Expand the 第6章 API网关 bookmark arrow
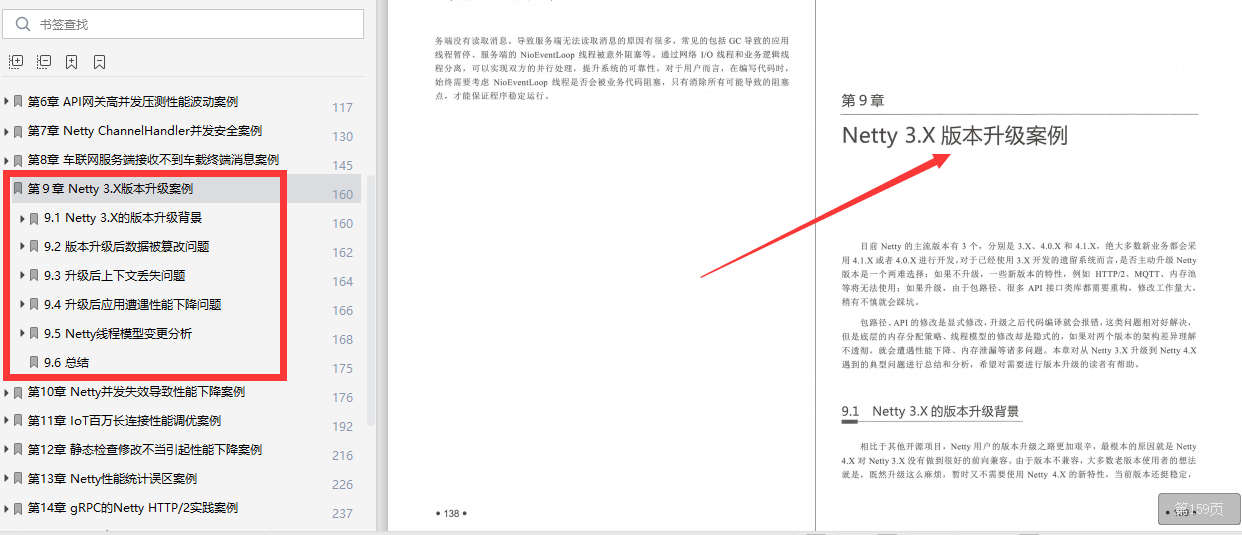Image resolution: width=1242 pixels, height=535 pixels. click(7, 102)
